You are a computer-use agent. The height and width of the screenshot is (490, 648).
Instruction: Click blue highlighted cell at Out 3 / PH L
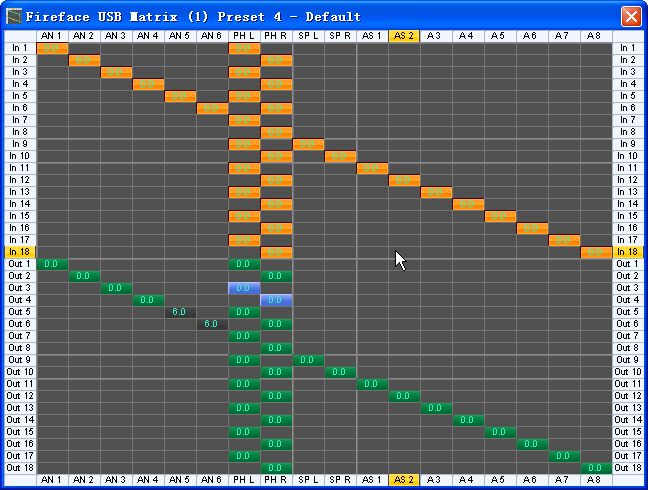point(244,288)
